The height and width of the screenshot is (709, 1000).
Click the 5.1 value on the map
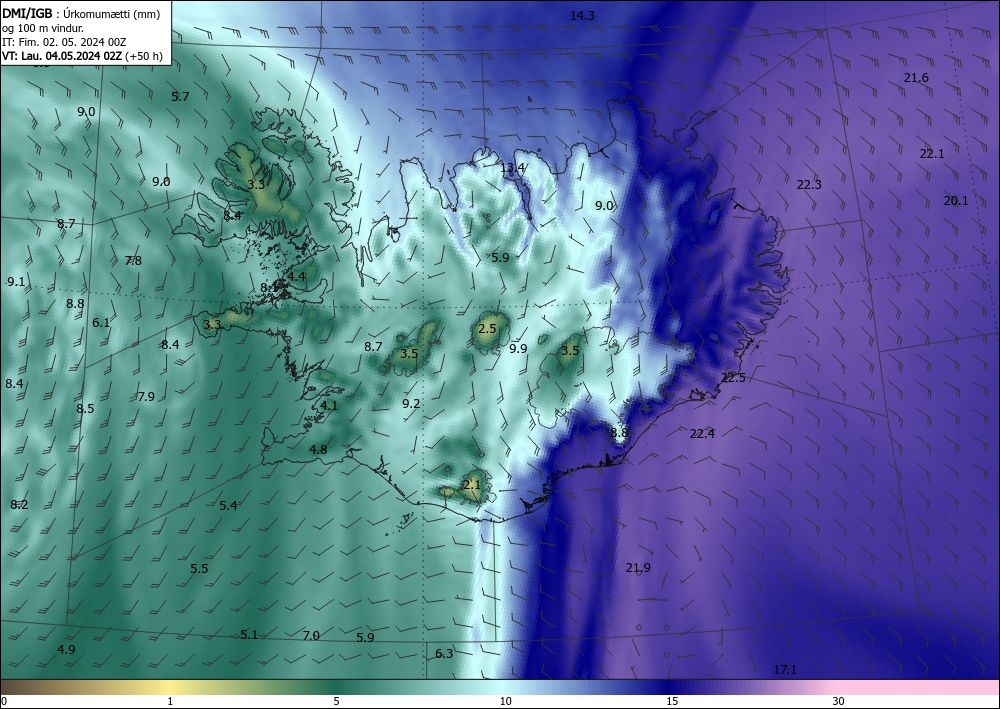249,635
